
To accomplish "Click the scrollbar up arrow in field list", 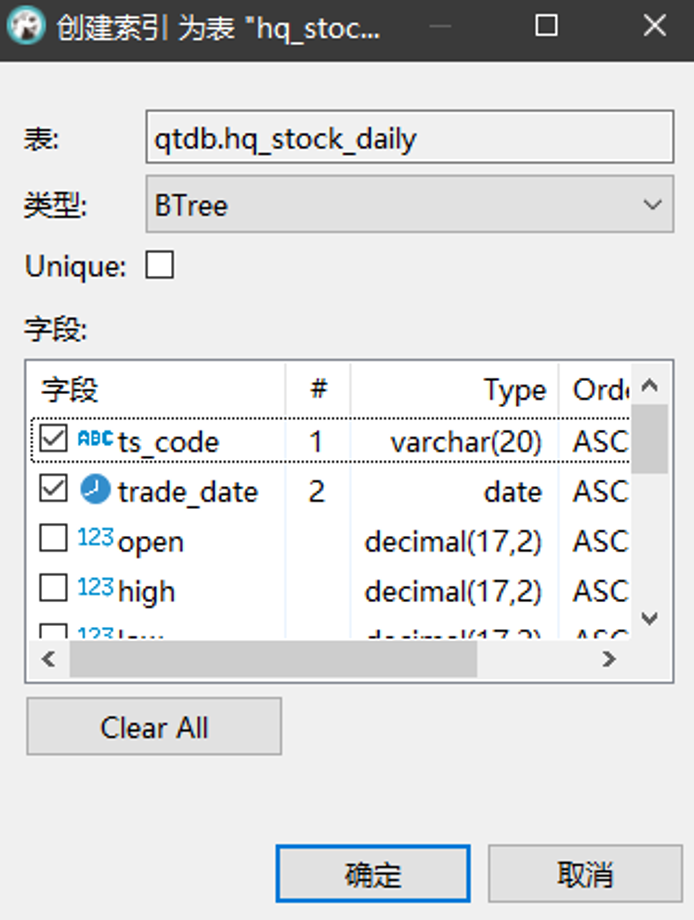I will 650,385.
